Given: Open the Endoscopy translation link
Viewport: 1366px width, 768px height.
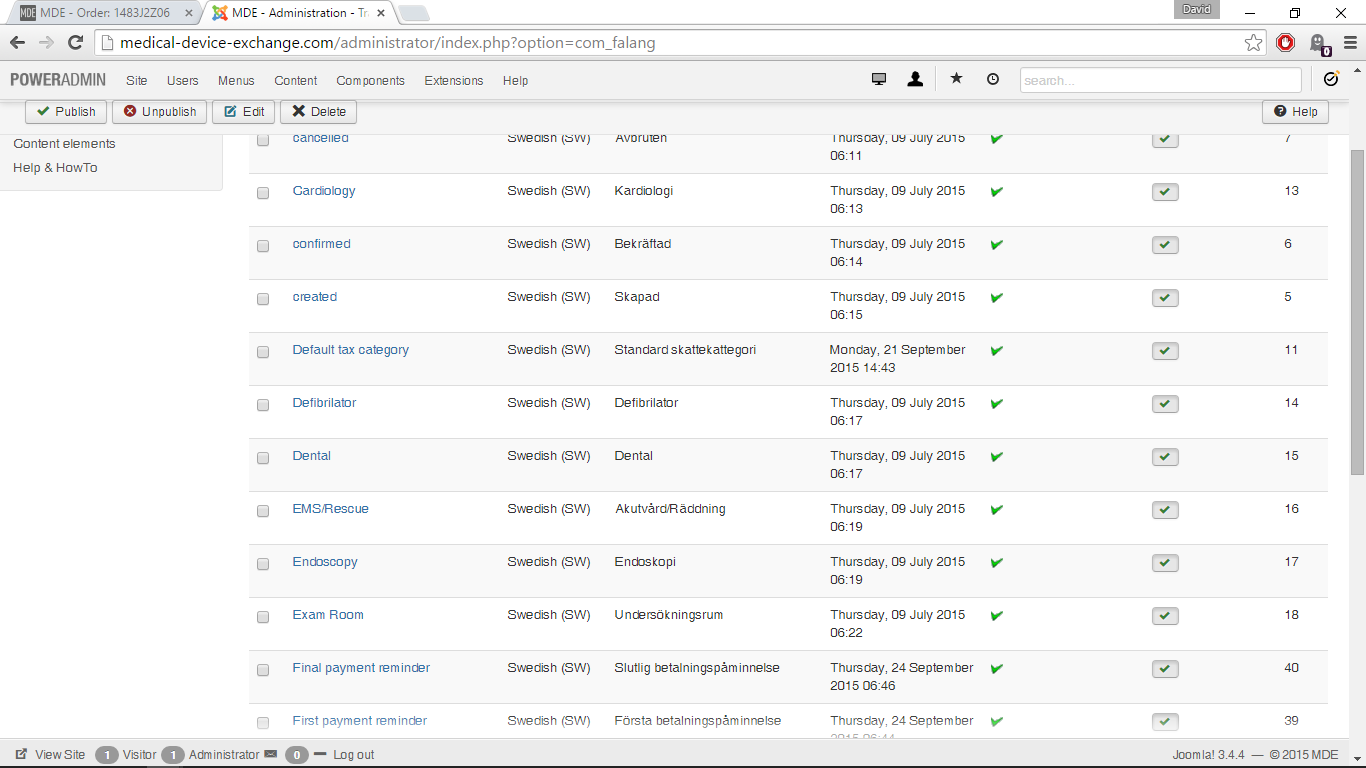Looking at the screenshot, I should coord(325,562).
